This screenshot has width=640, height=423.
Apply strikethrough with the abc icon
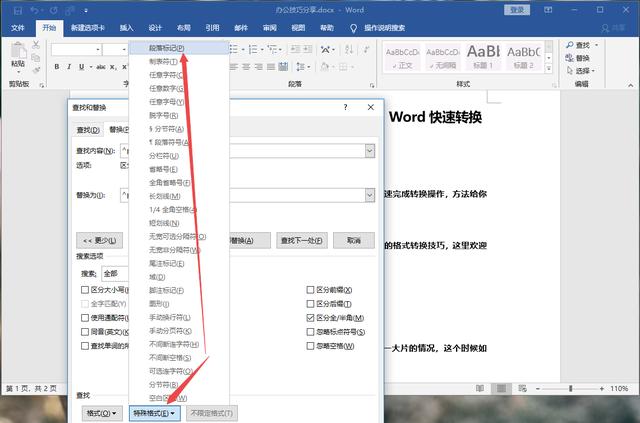pyautogui.click(x=101, y=67)
